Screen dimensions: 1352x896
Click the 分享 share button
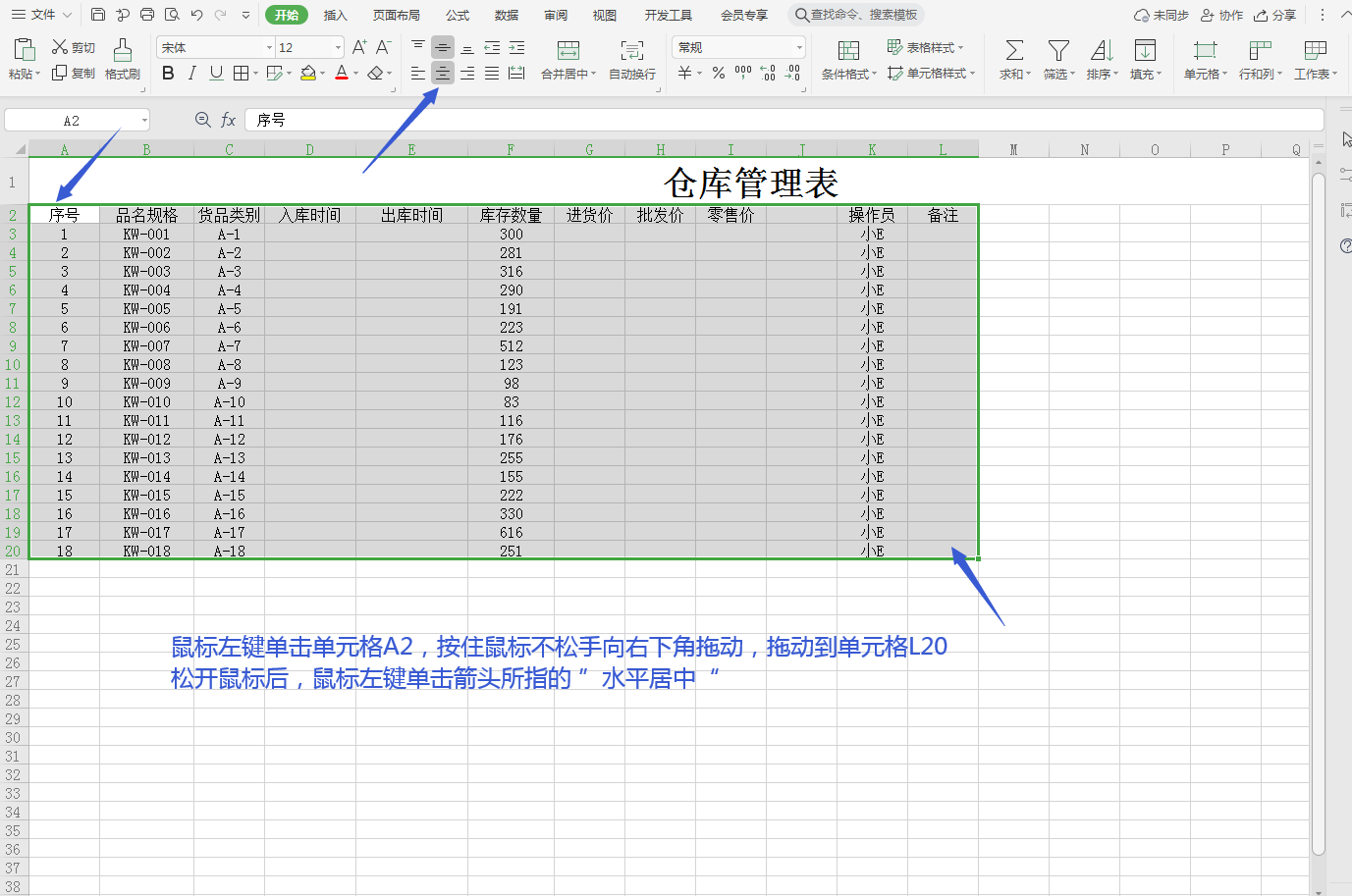1275,15
